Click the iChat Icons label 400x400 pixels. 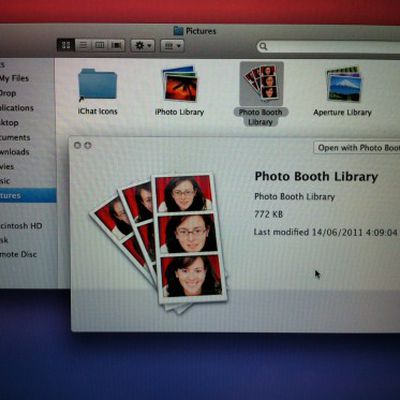pos(97,111)
